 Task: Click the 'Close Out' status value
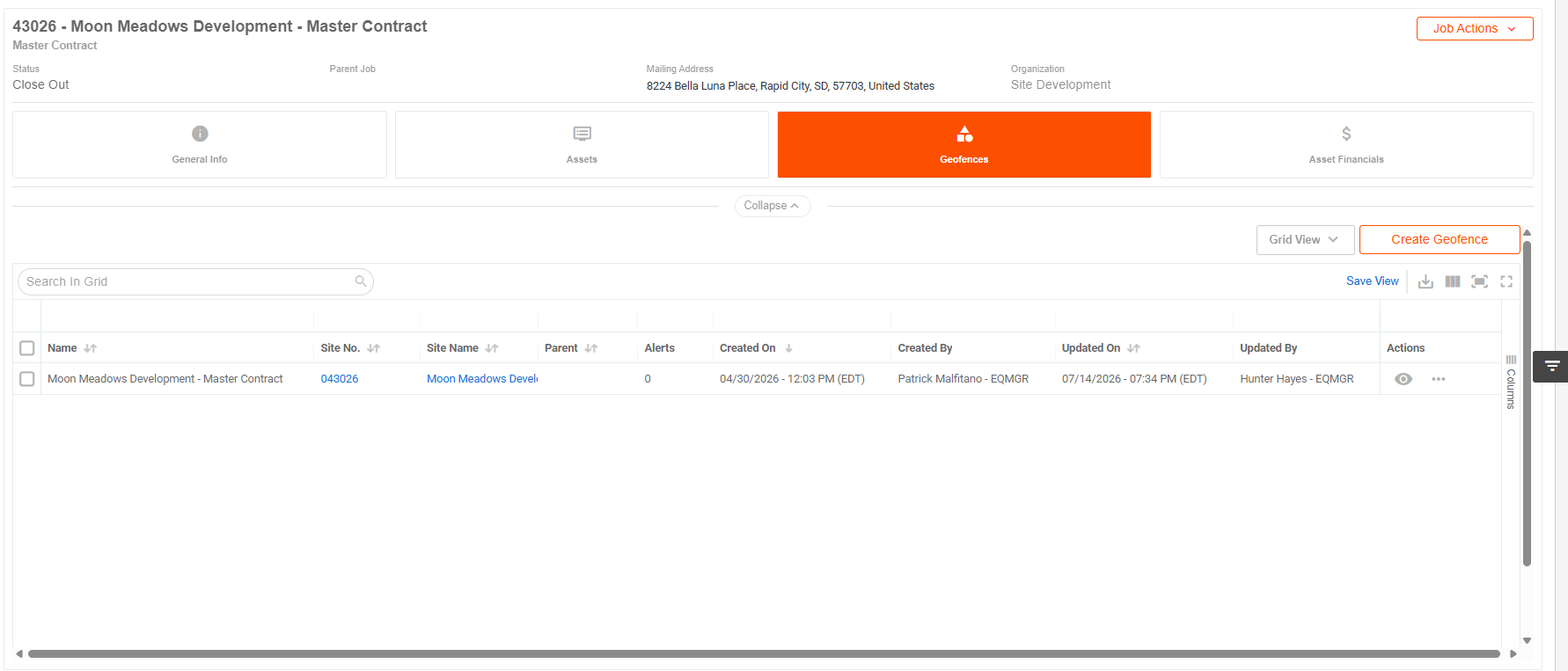tap(40, 84)
